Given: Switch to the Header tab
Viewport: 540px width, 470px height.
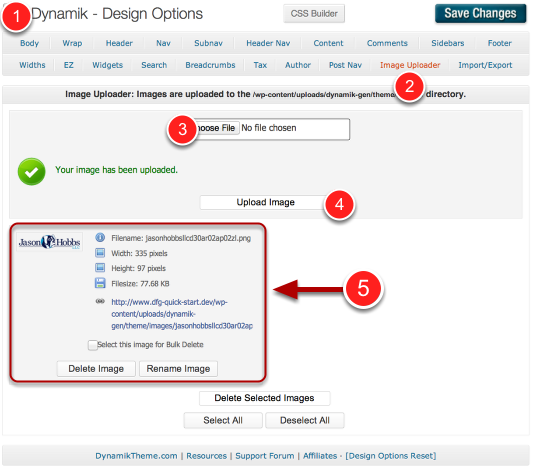Looking at the screenshot, I should 119,43.
